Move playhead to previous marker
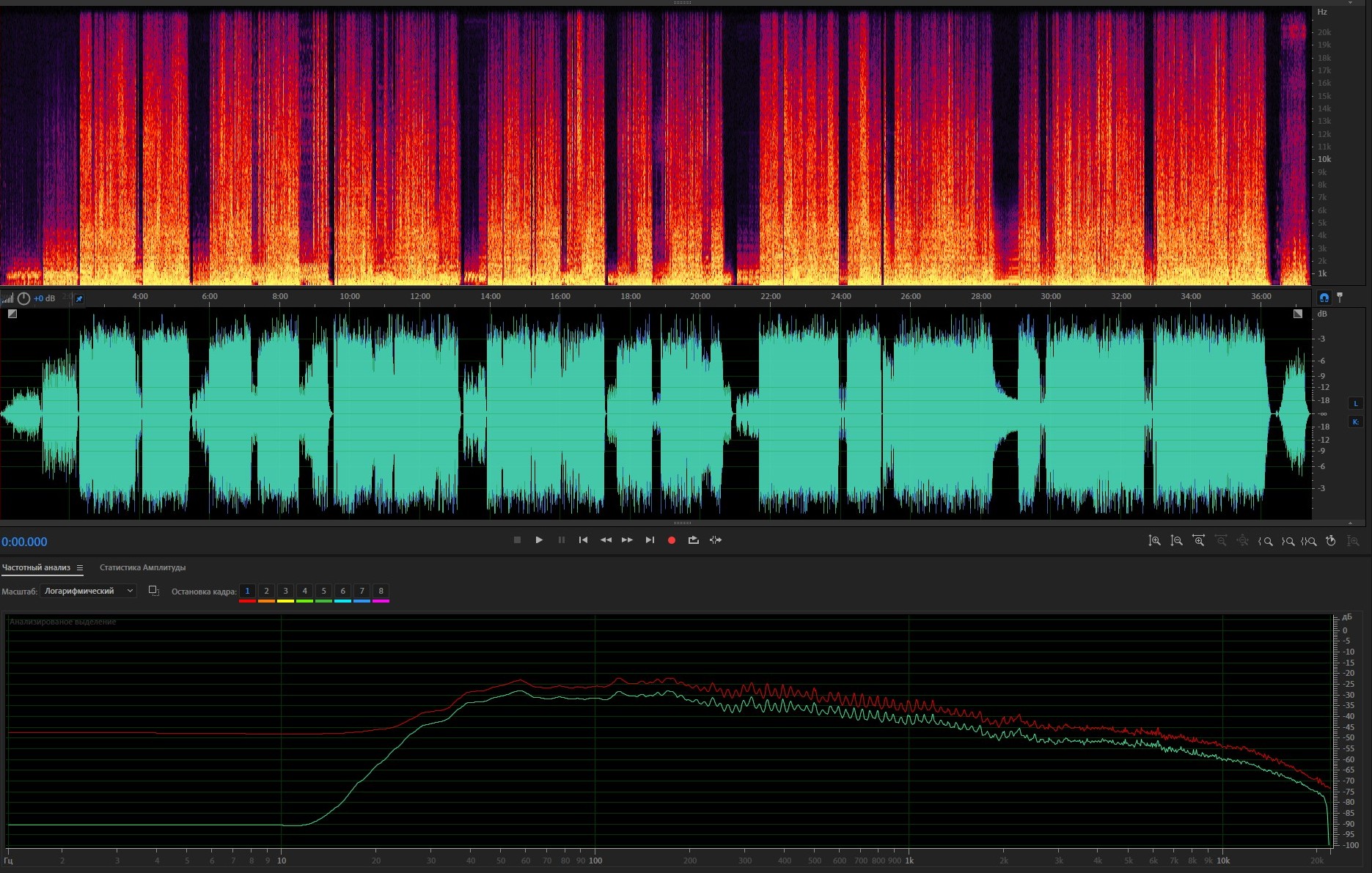1372x873 pixels. [x=583, y=540]
